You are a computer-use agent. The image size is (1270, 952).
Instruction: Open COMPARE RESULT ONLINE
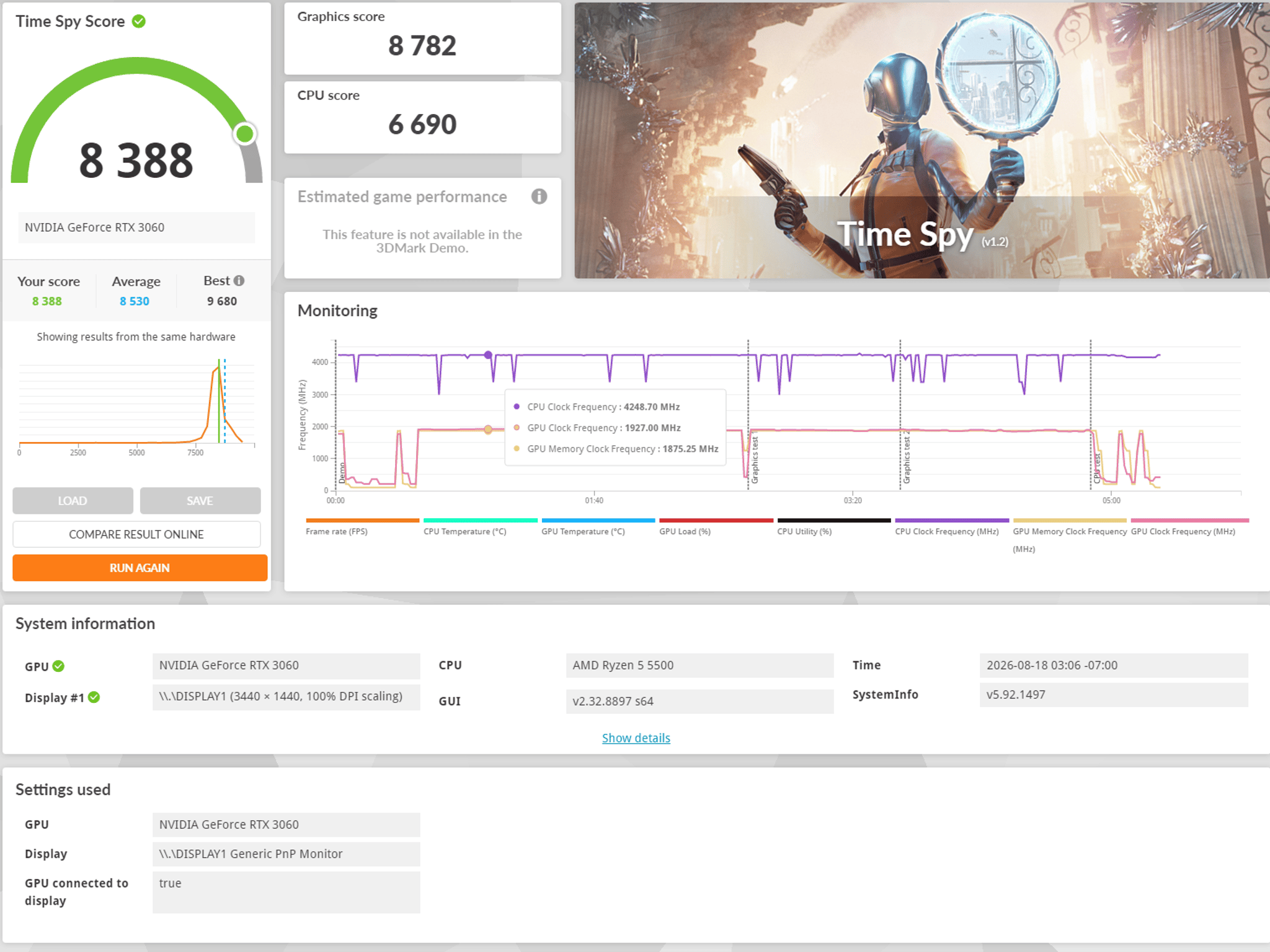point(136,534)
